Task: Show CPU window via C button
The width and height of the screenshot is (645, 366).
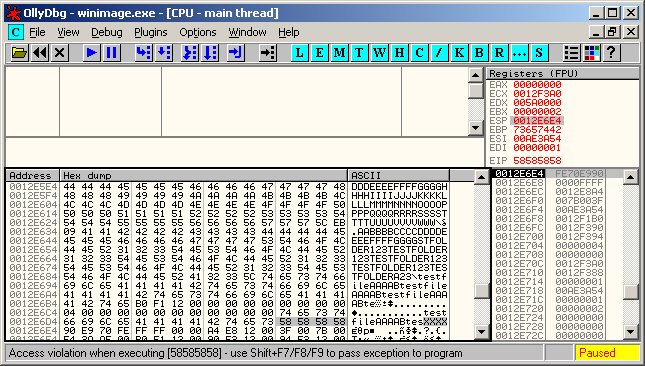Action: [419, 53]
